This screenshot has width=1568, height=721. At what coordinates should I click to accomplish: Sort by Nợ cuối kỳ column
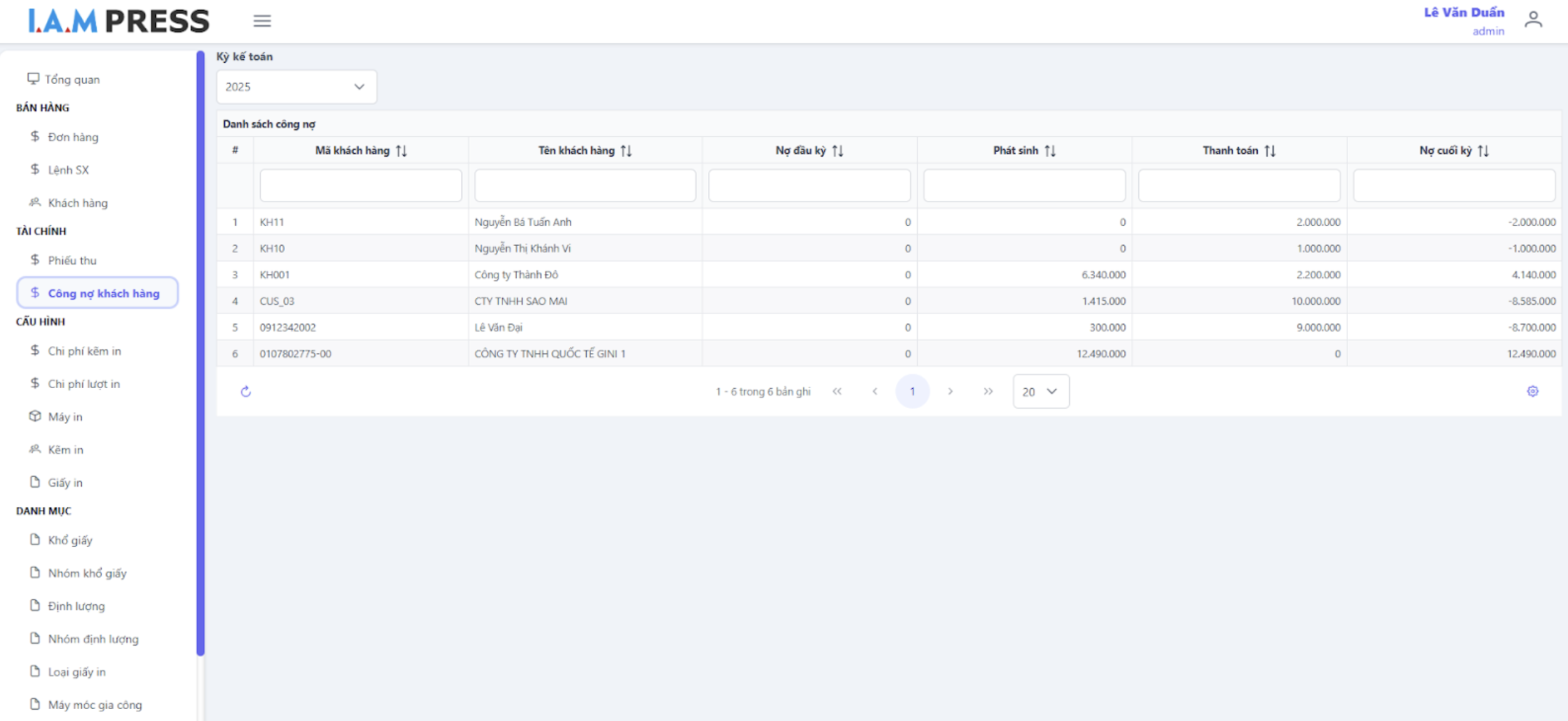coord(1483,151)
